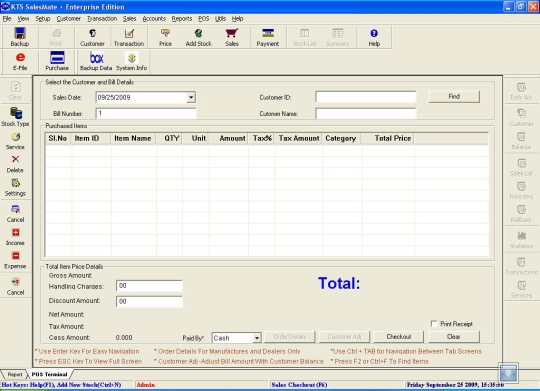
Task: Click the Backup Data box icon
Action: 96,61
